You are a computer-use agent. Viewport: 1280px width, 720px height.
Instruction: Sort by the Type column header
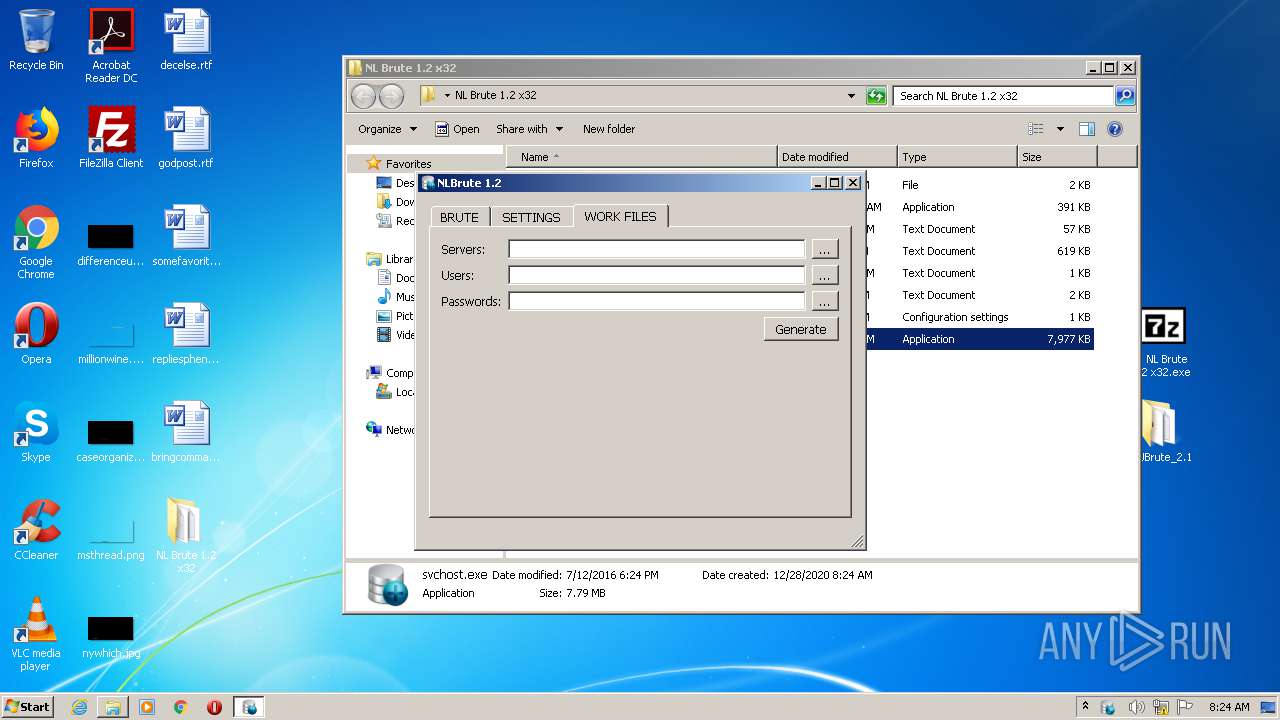click(x=956, y=157)
